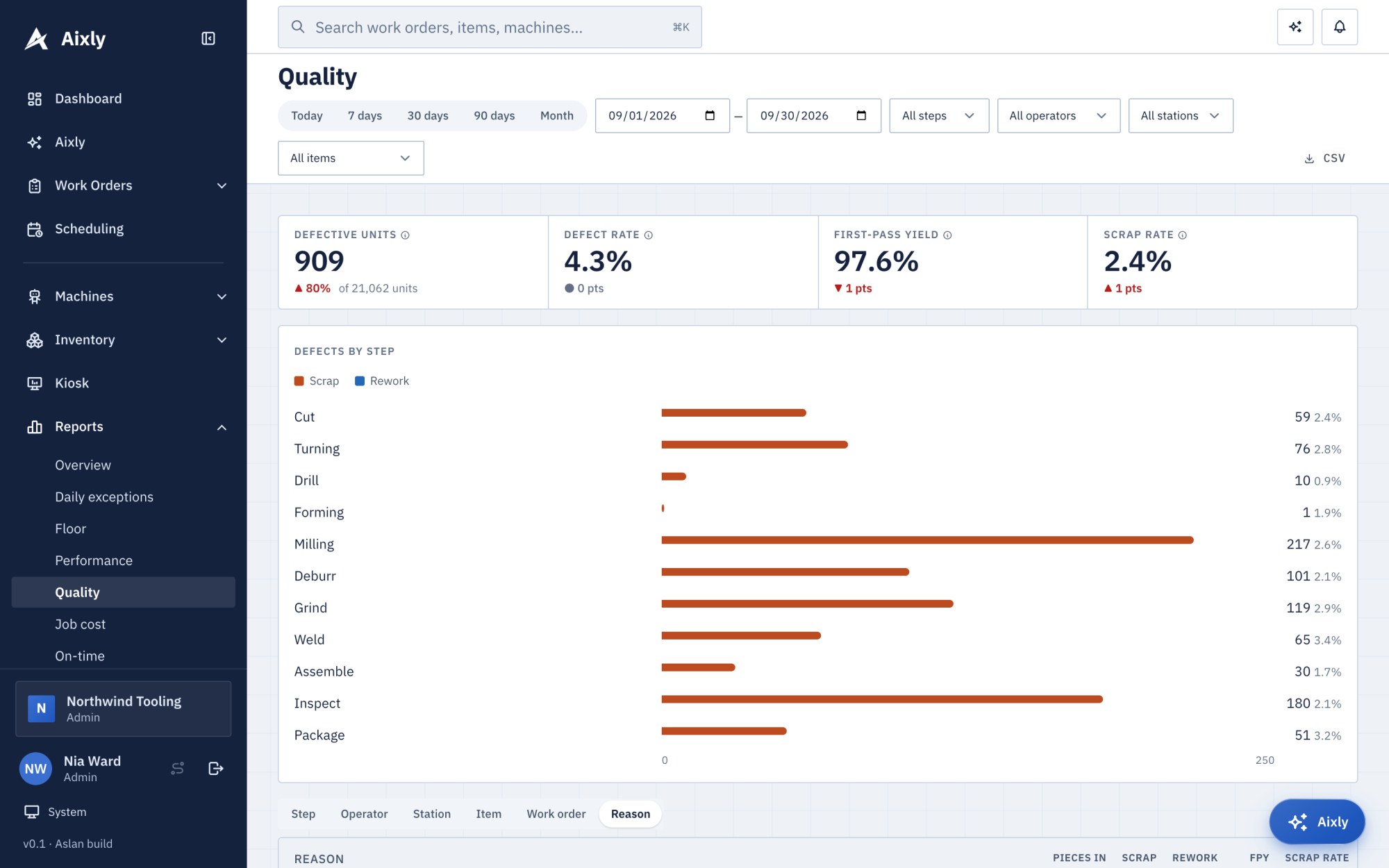Image resolution: width=1389 pixels, height=868 pixels.
Task: Open end date calendar picker
Action: [x=861, y=115]
